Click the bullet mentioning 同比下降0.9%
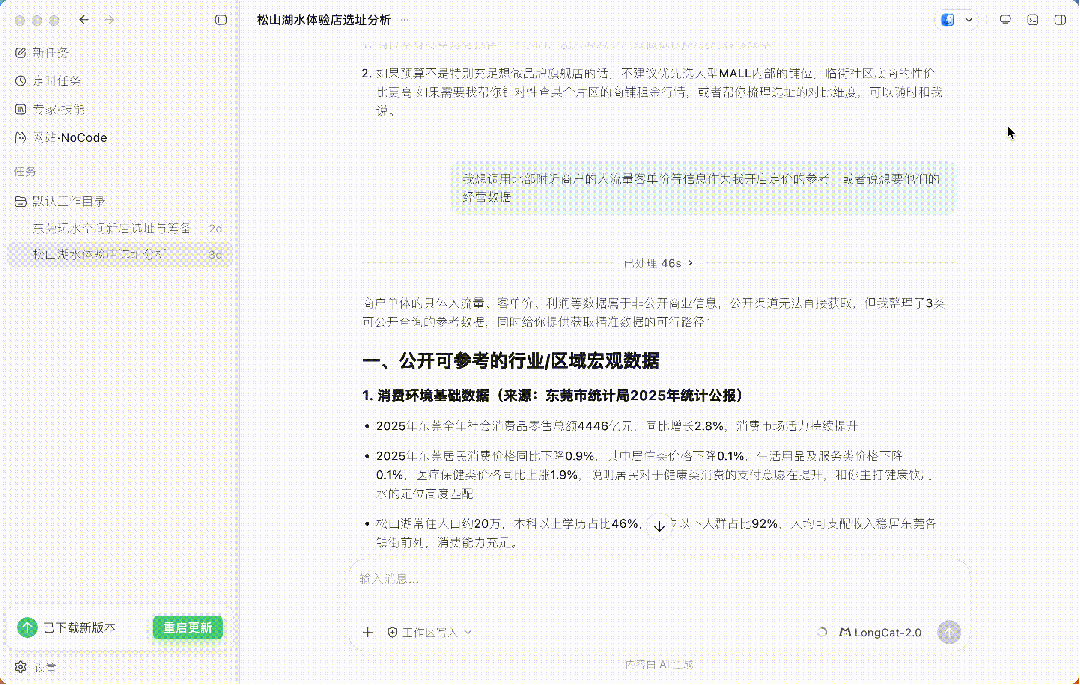This screenshot has width=1080, height=685. pos(654,475)
